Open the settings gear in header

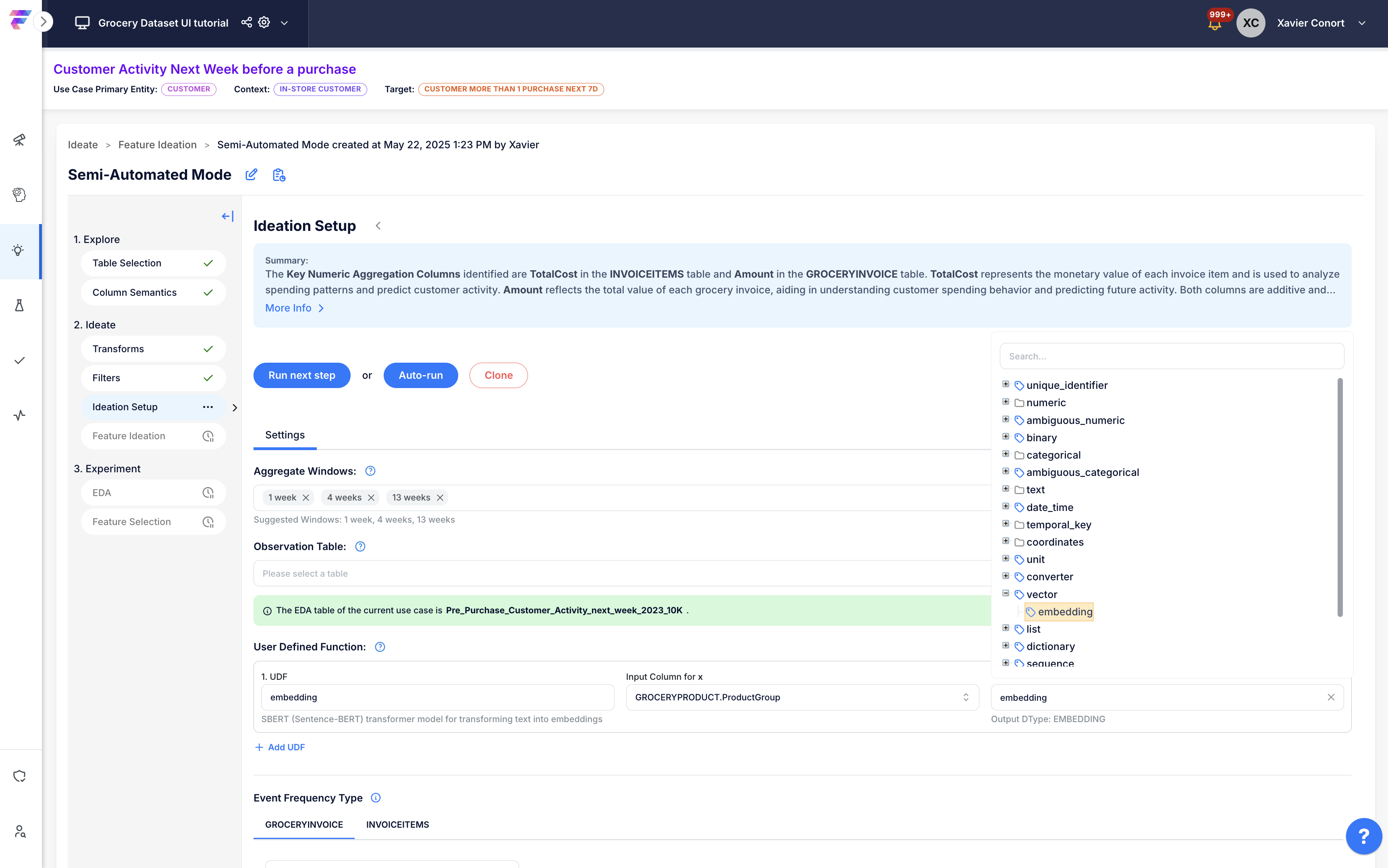tap(264, 23)
